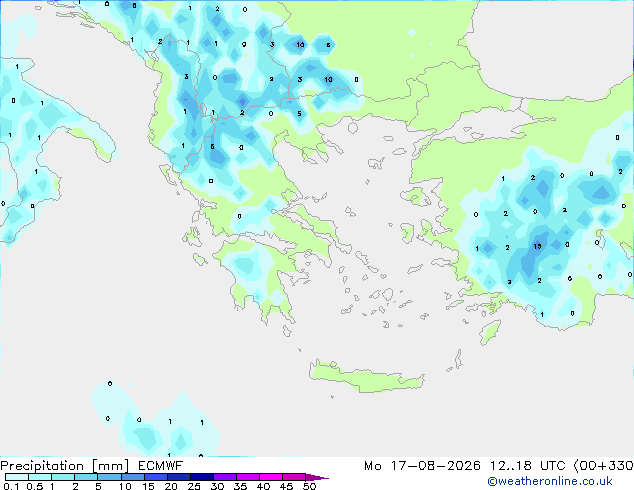Click the 30–35 mm purple legend swatch
This screenshot has width=634, height=490.
click(224, 477)
